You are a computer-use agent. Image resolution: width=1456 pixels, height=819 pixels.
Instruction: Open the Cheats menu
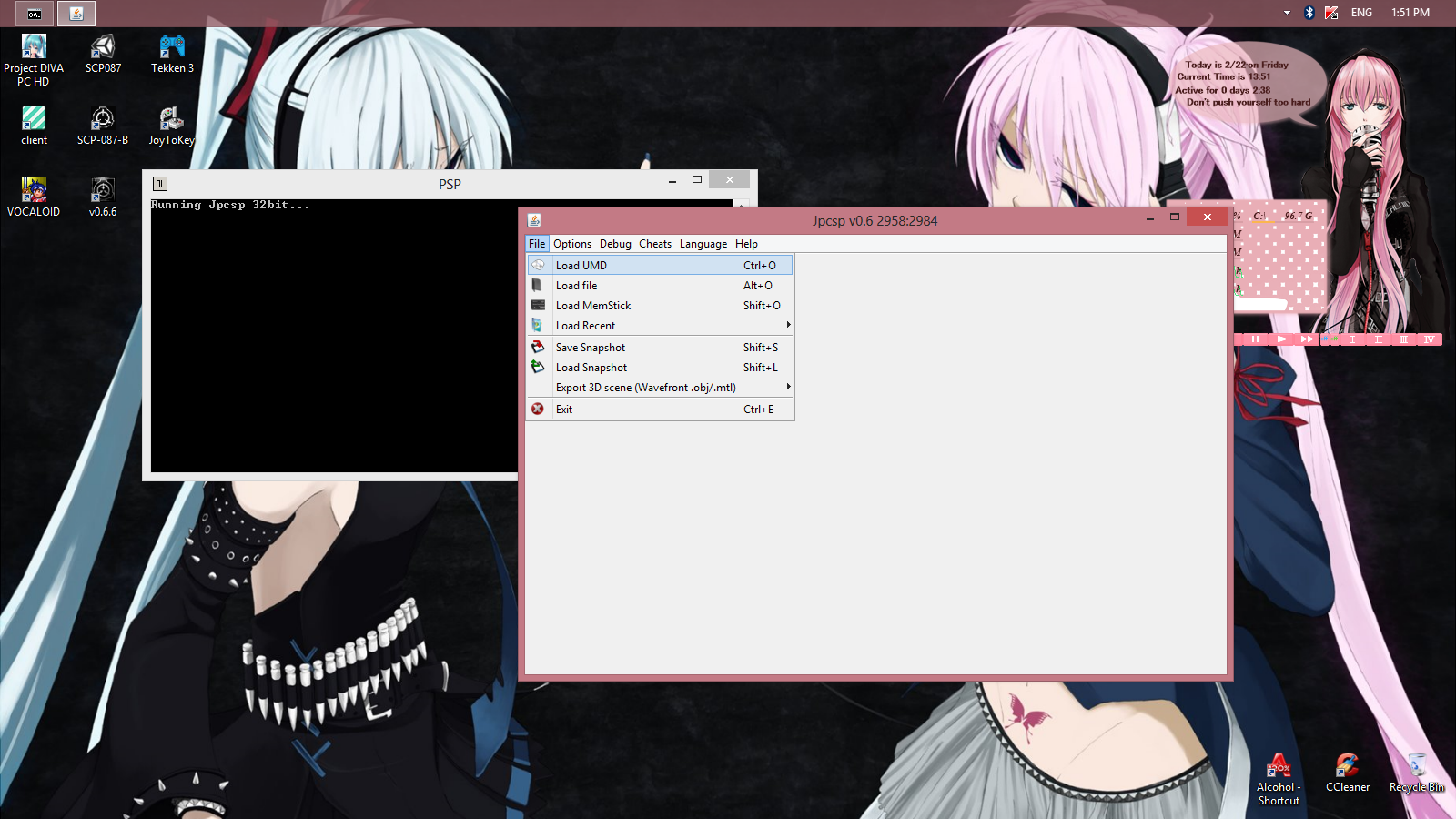(655, 244)
